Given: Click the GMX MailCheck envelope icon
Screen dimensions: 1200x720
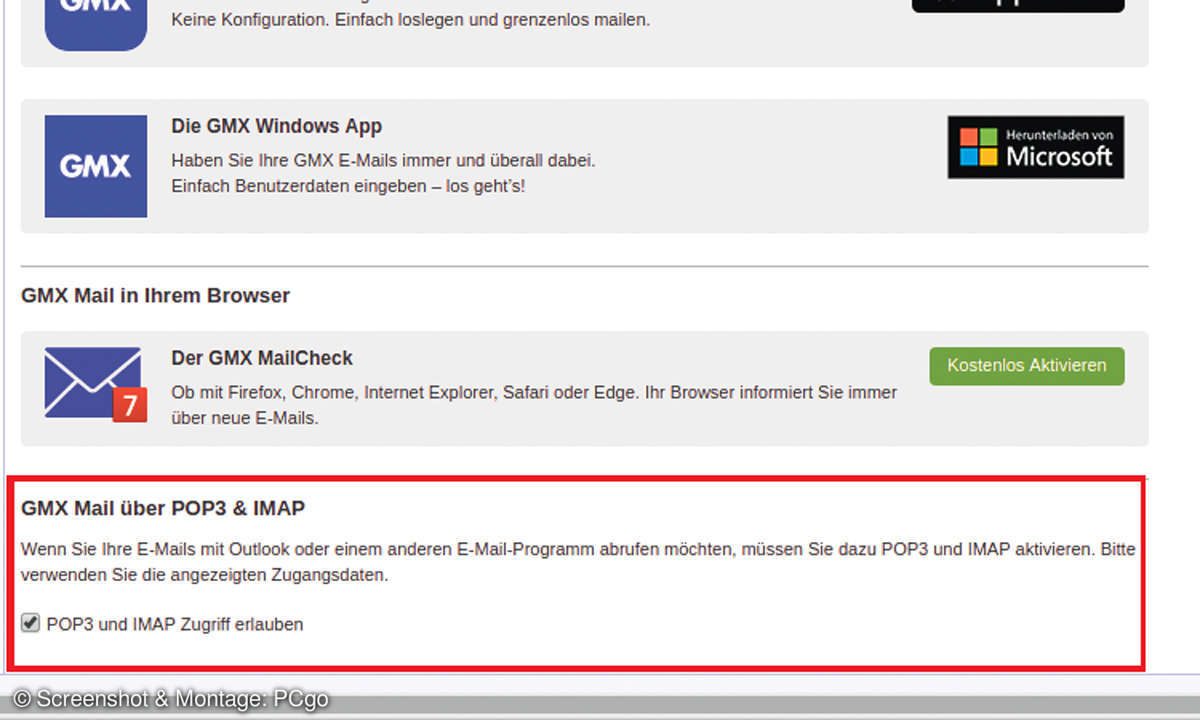Looking at the screenshot, I should click(x=96, y=384).
